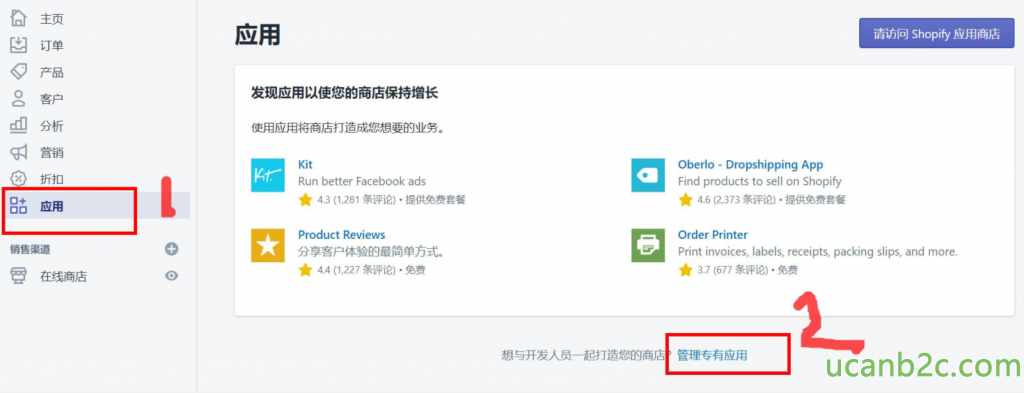Click the Product Reviews star logo
Image resolution: width=1024 pixels, height=393 pixels.
[x=268, y=245]
